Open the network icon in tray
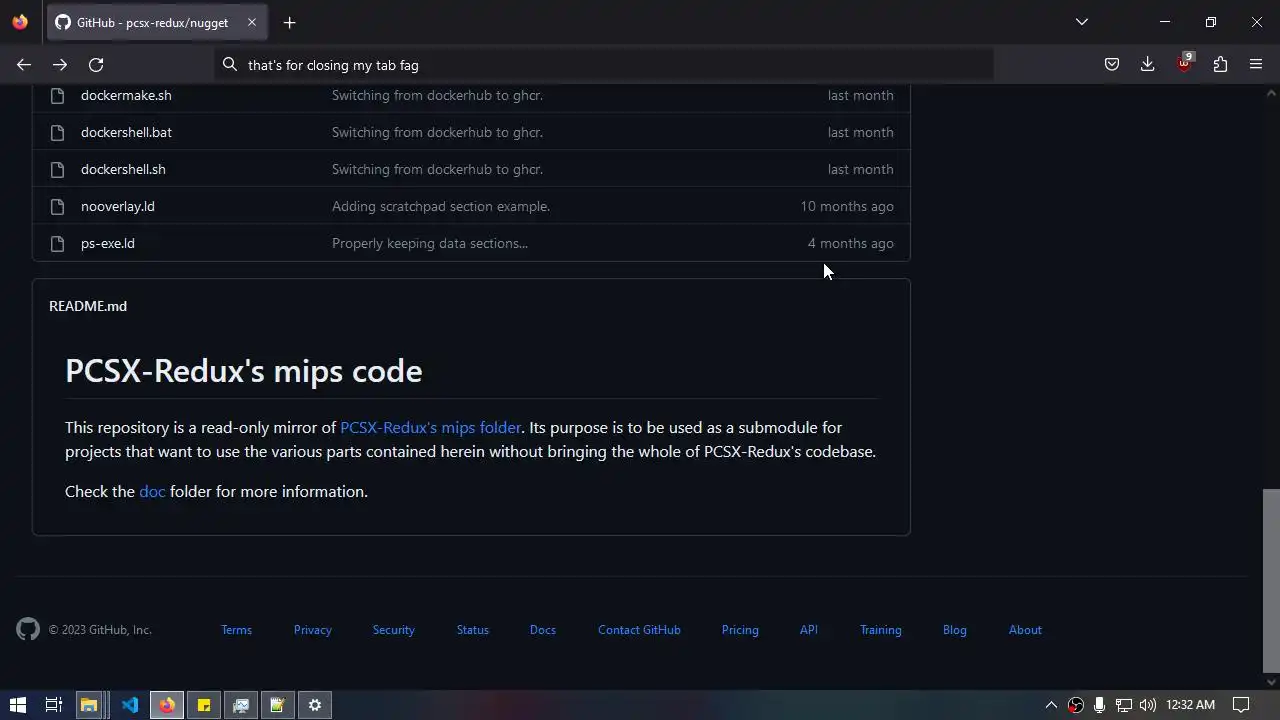The height and width of the screenshot is (720, 1280). (x=1123, y=705)
